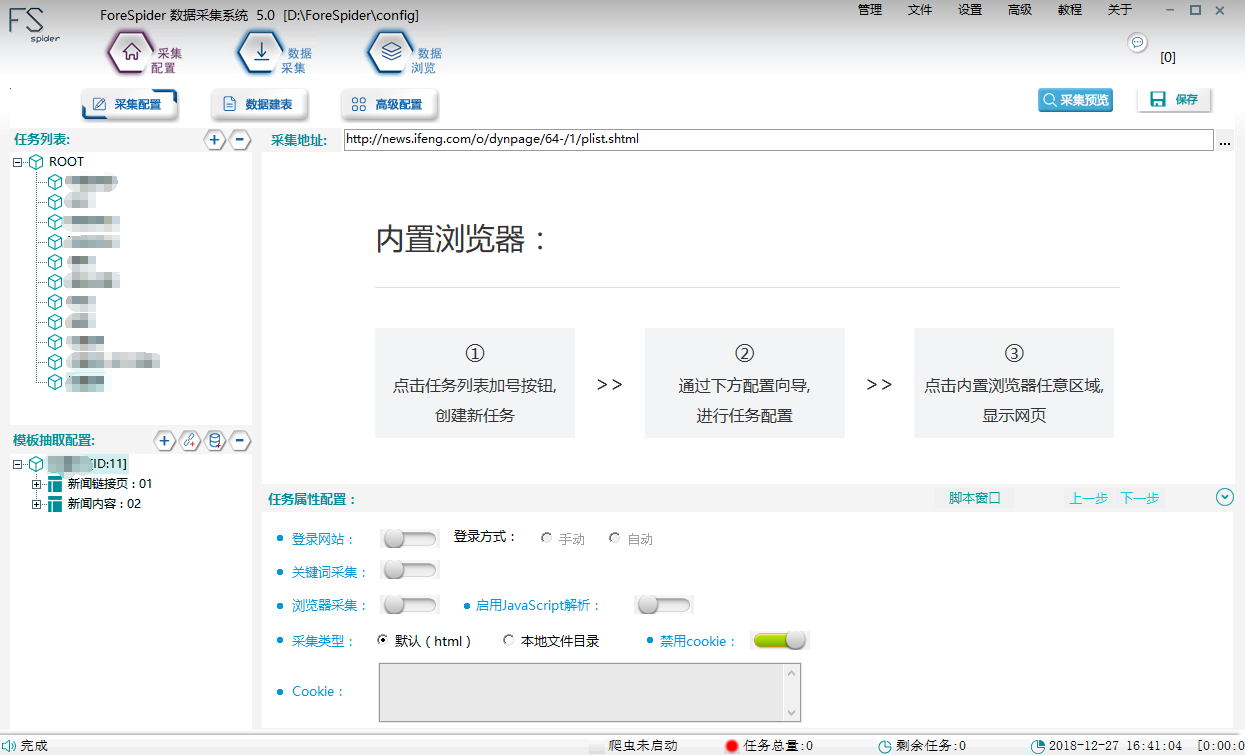Screen dimensions: 1245x755
Task: Select the 自动 login radio button
Action: (614, 538)
